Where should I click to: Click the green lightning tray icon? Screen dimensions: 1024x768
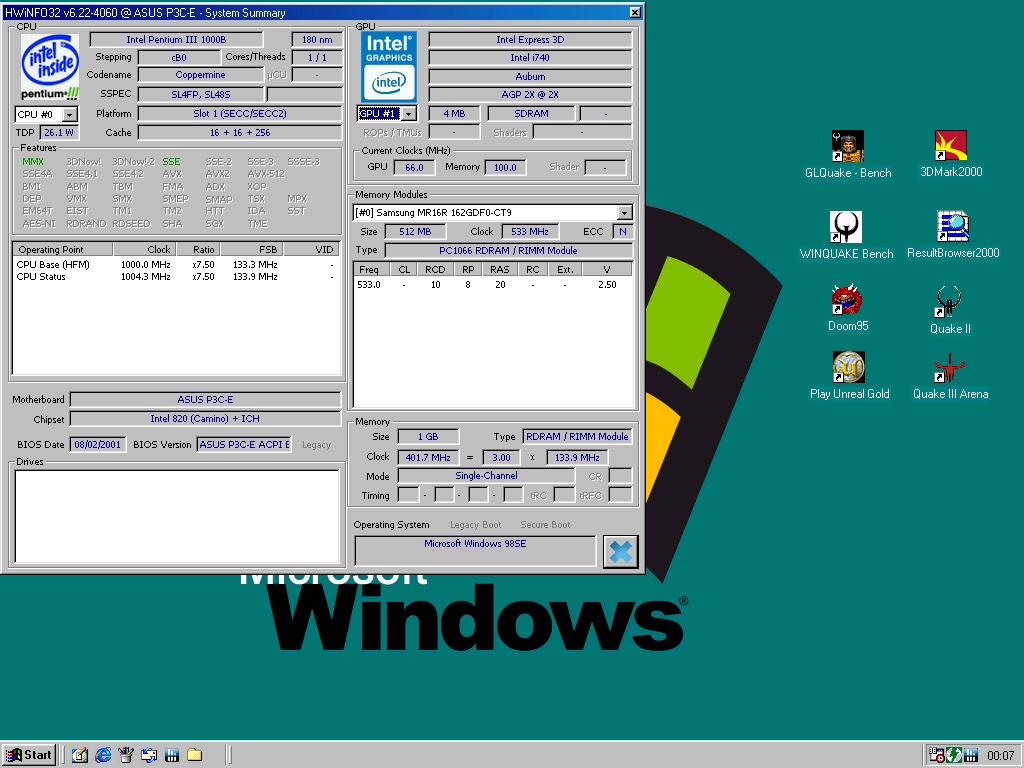coord(953,755)
